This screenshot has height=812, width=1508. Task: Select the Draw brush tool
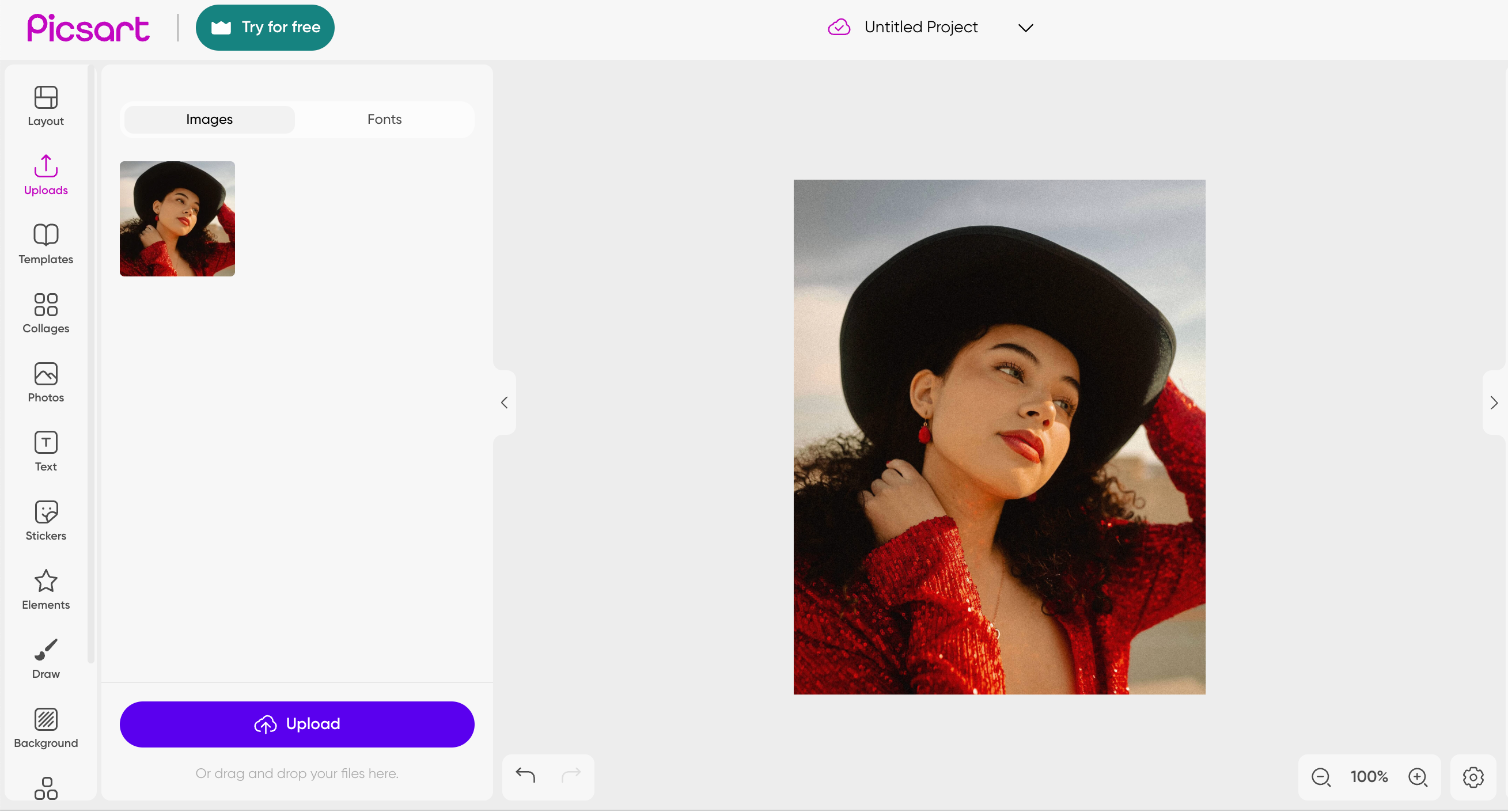tap(46, 659)
